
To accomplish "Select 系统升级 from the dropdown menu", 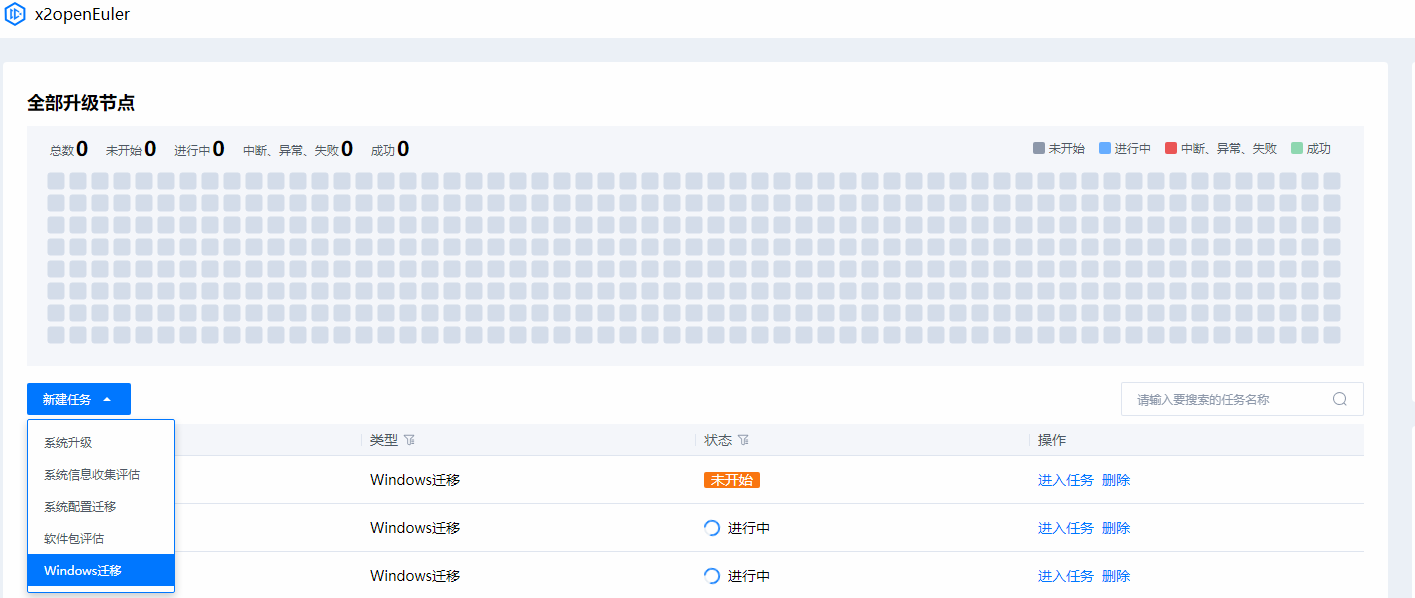I will 68,442.
